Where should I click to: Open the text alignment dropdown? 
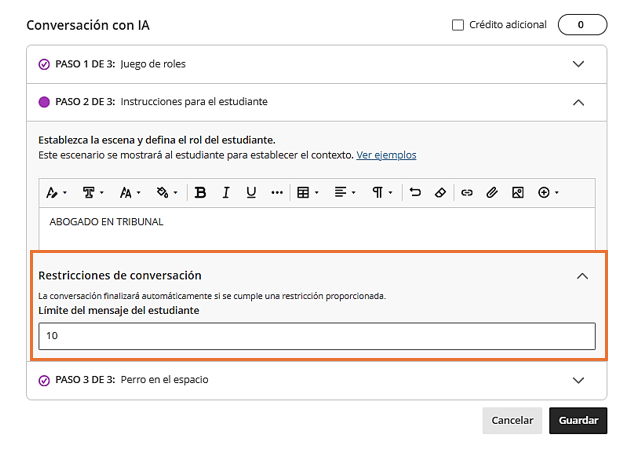pos(344,192)
